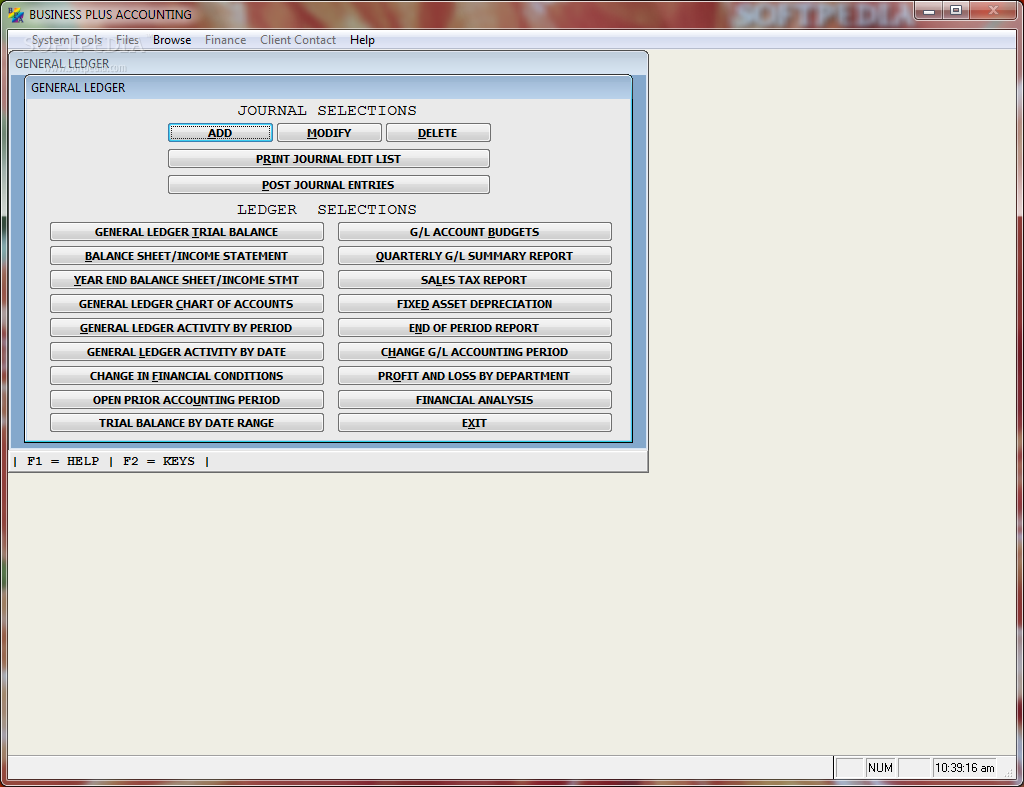Minimize the Business Plus Accounting window
This screenshot has height=787, width=1024.
pyautogui.click(x=929, y=11)
